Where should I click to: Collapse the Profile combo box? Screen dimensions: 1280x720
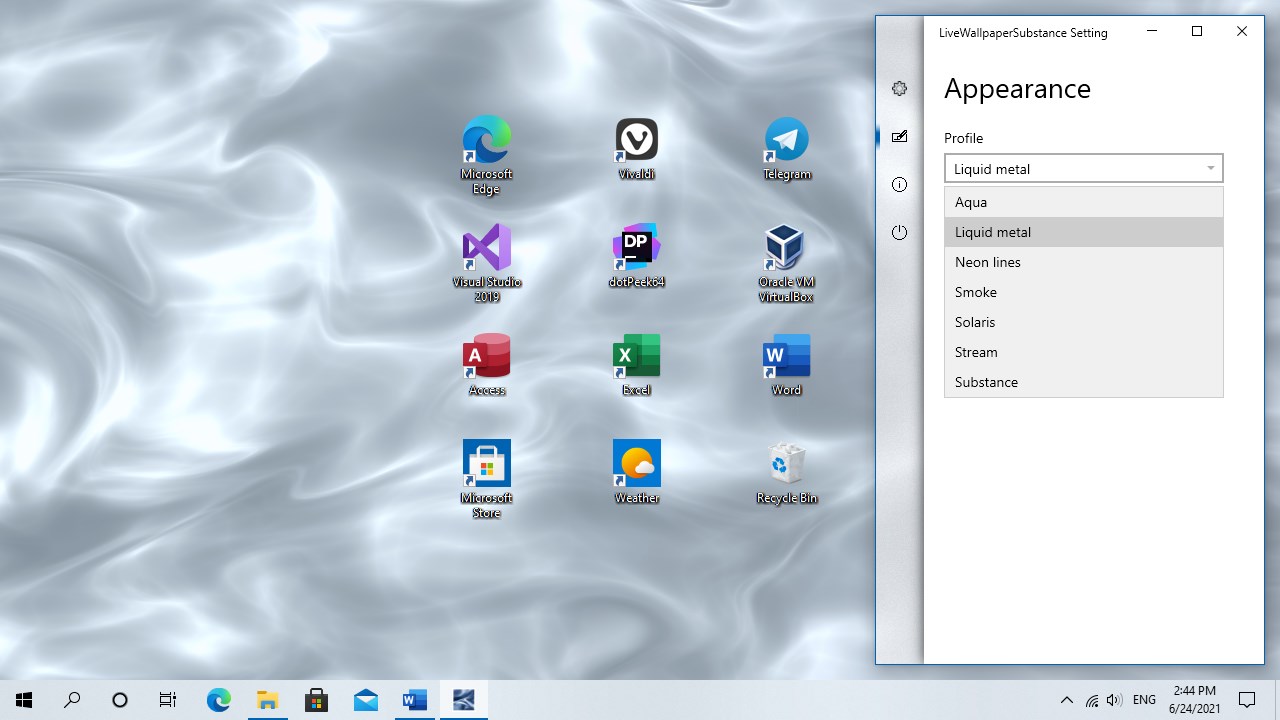[1083, 168]
